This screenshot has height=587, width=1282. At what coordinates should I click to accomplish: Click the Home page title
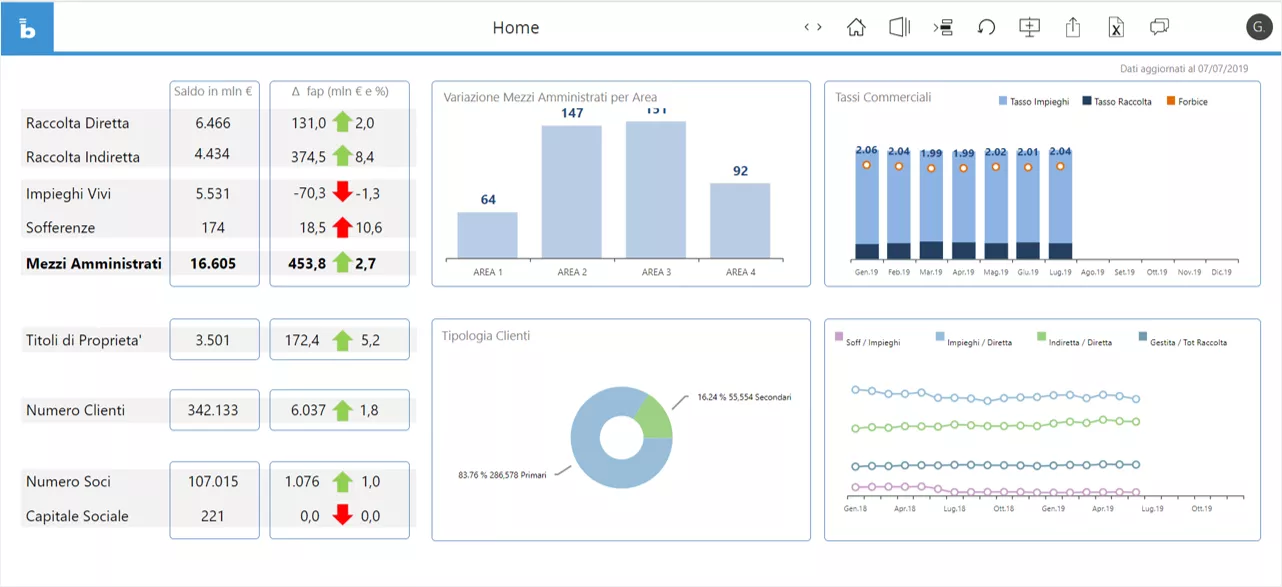click(516, 28)
